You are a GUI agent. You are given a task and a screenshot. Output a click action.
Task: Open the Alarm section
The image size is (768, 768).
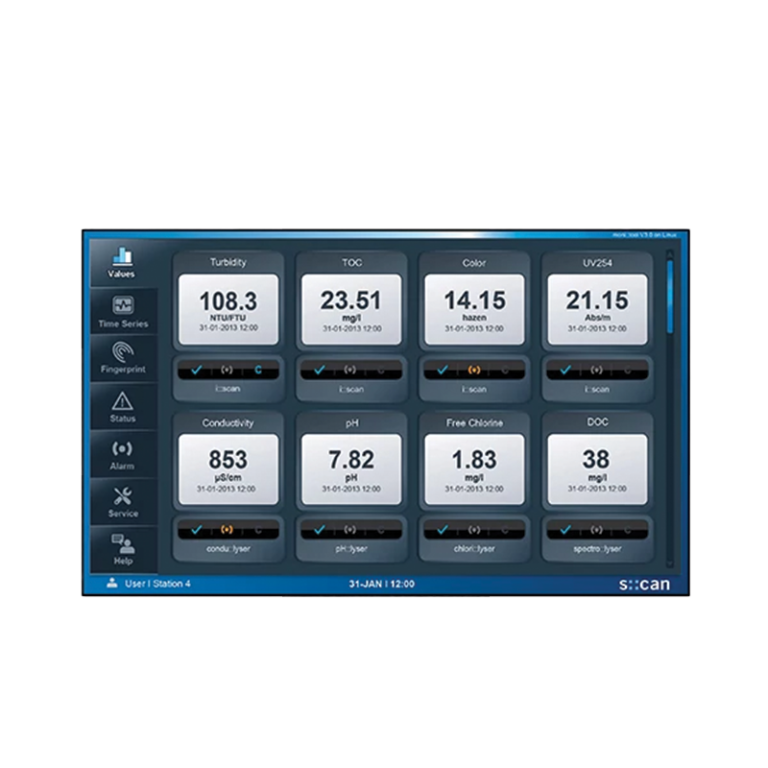[x=122, y=454]
